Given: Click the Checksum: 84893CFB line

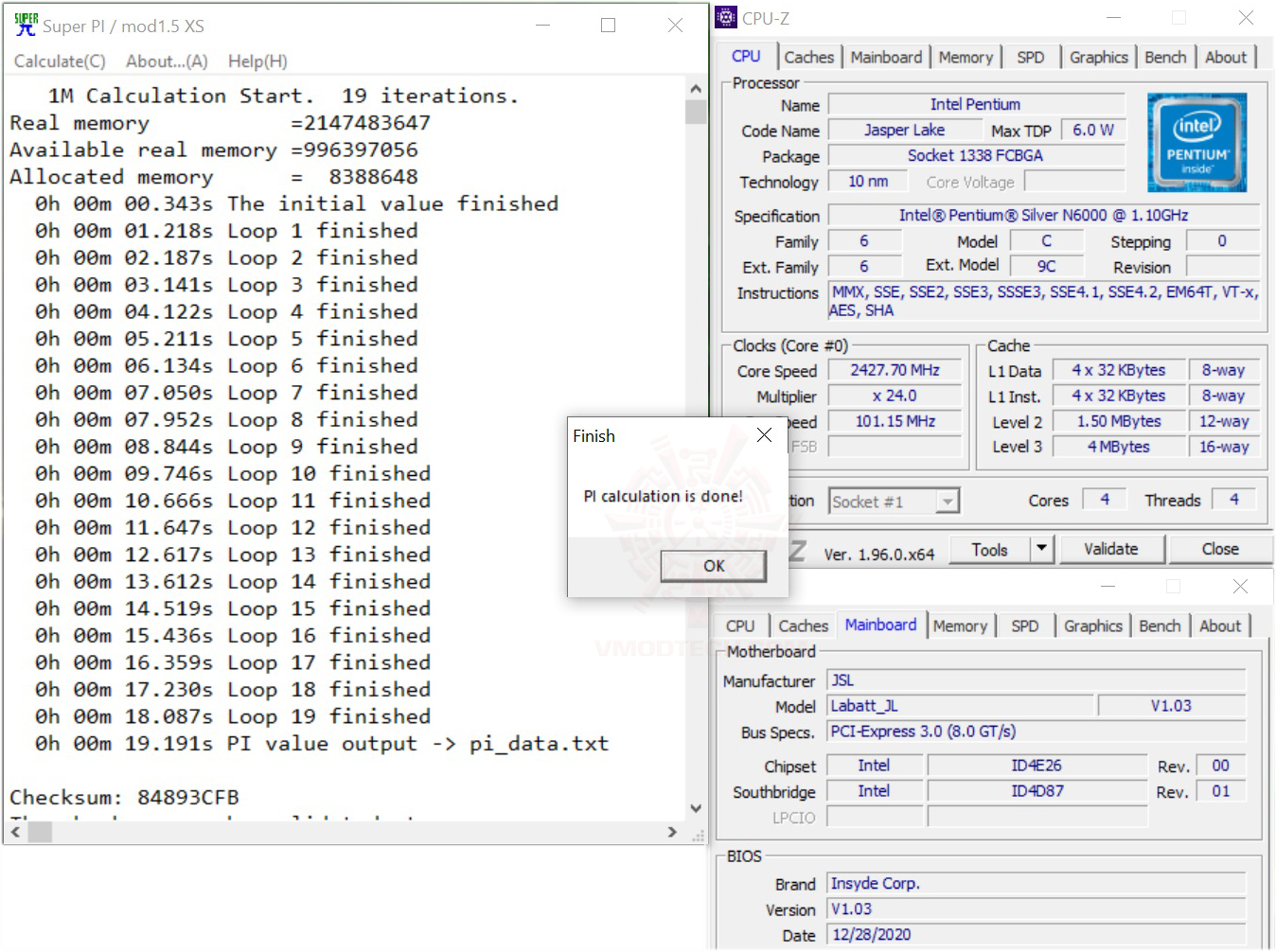Looking at the screenshot, I should pyautogui.click(x=124, y=797).
